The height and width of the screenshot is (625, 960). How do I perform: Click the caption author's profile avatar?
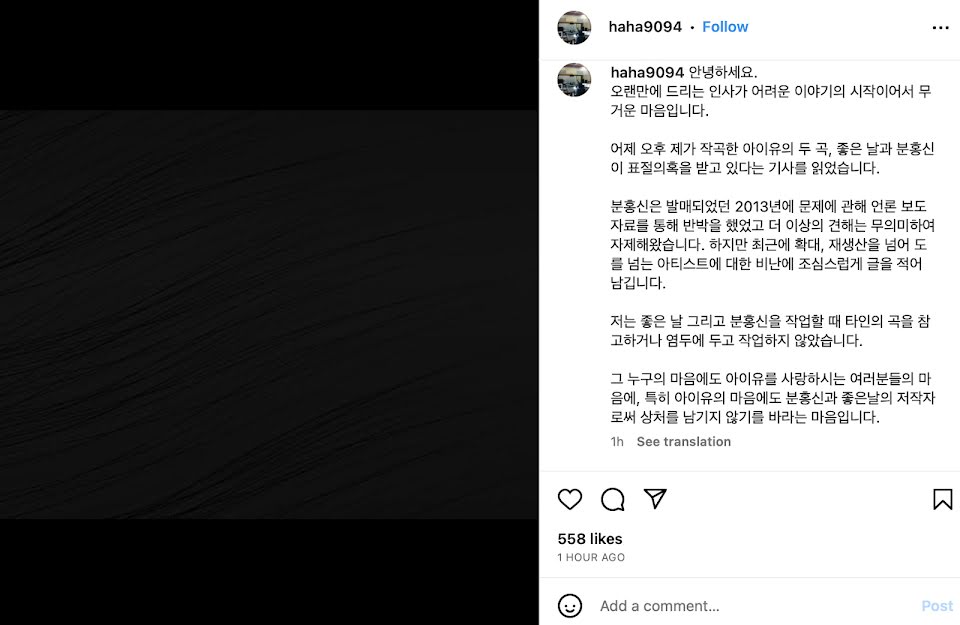574,80
